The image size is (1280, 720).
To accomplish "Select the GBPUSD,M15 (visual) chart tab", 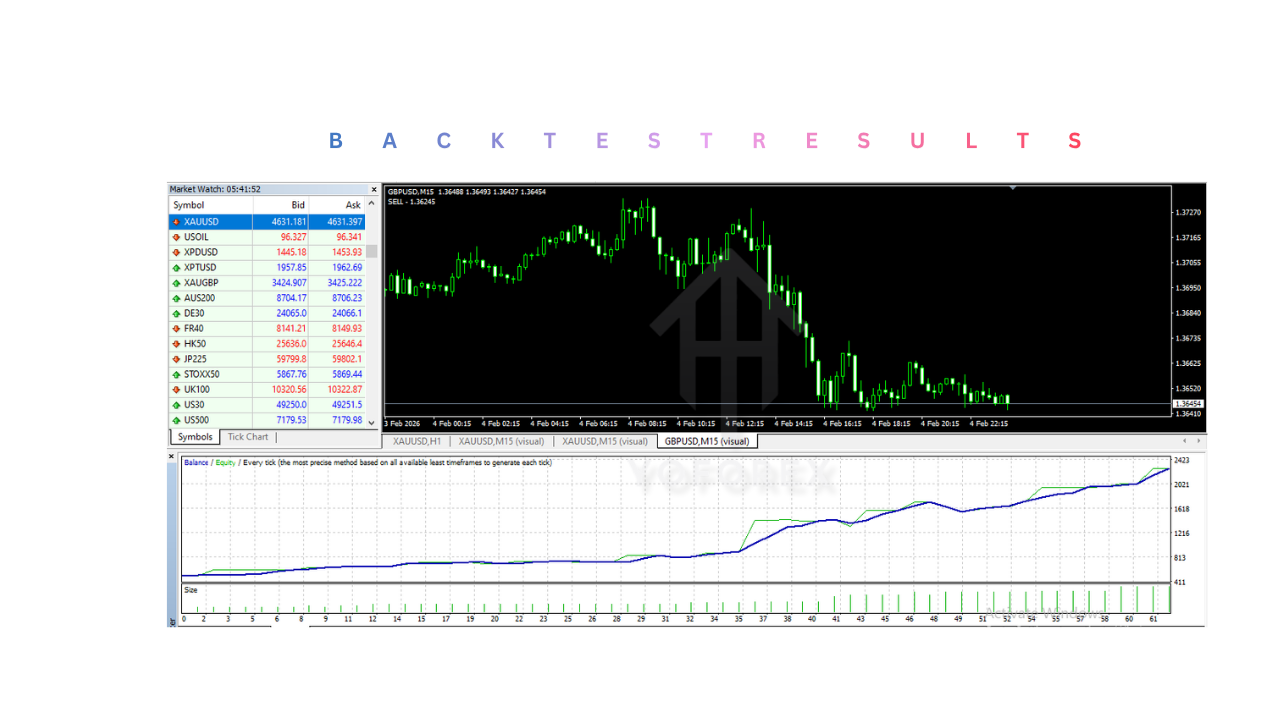I will (x=707, y=441).
